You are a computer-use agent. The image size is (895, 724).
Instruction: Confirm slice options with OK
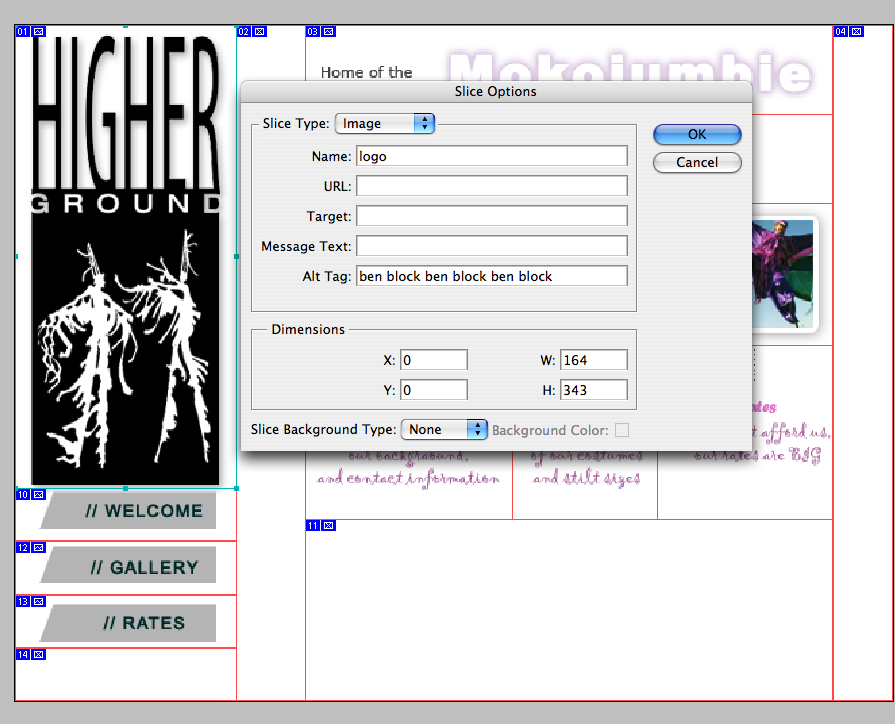pos(697,134)
